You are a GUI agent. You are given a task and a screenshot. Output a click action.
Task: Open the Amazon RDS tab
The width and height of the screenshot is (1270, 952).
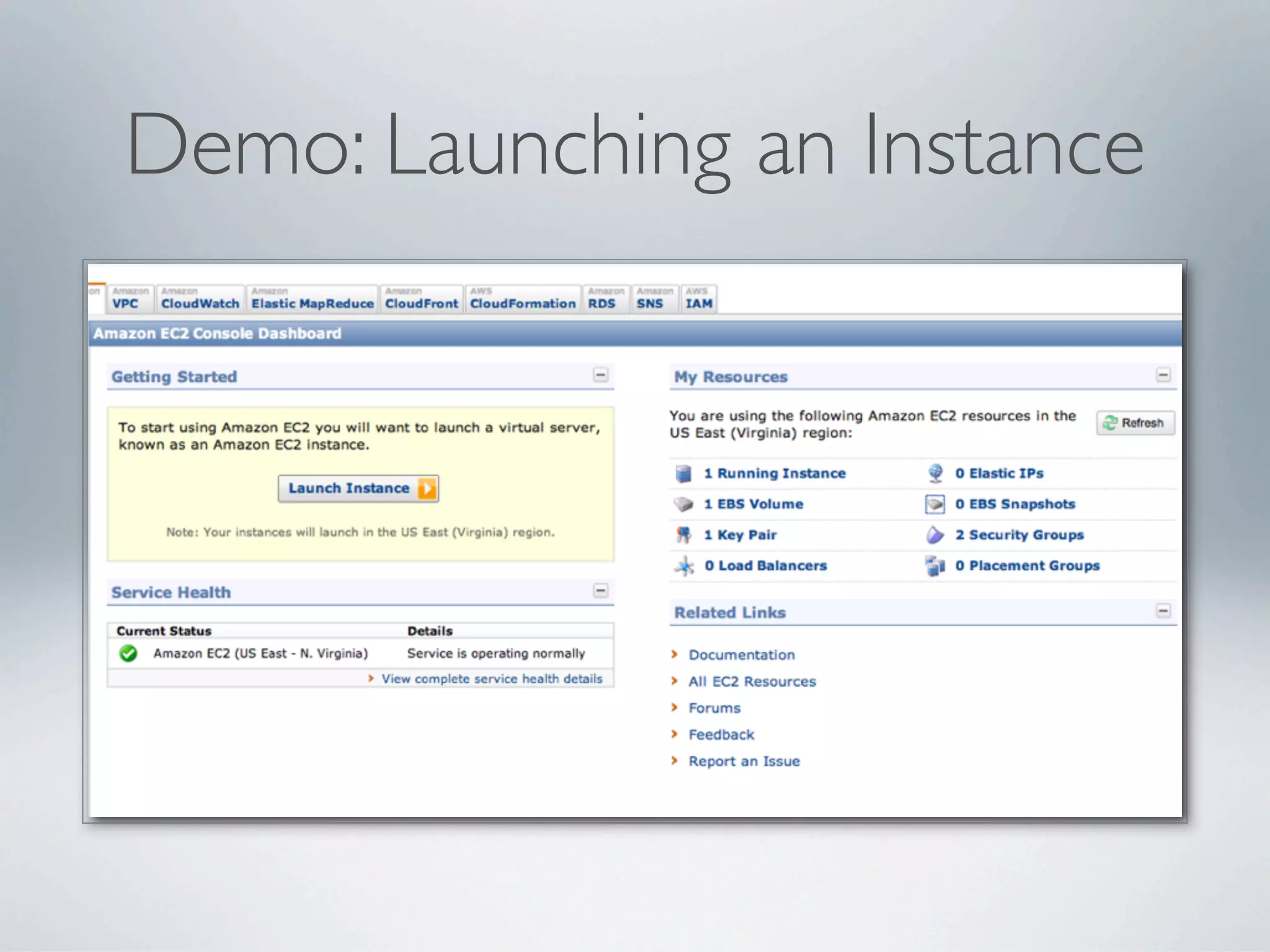(606, 299)
